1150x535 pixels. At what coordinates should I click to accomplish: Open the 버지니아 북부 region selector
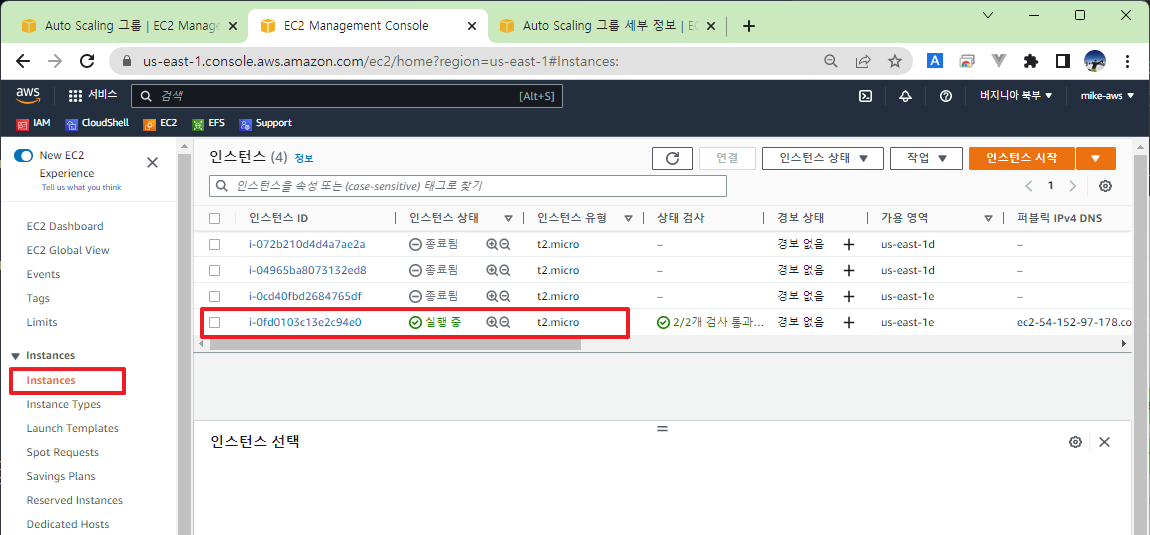click(1016, 95)
